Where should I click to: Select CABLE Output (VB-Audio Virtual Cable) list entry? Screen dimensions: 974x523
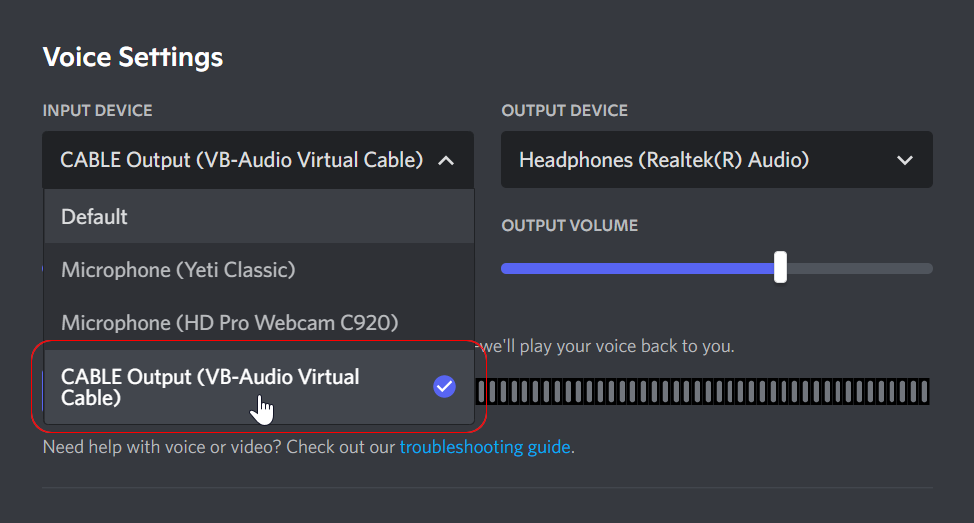[x=259, y=387]
